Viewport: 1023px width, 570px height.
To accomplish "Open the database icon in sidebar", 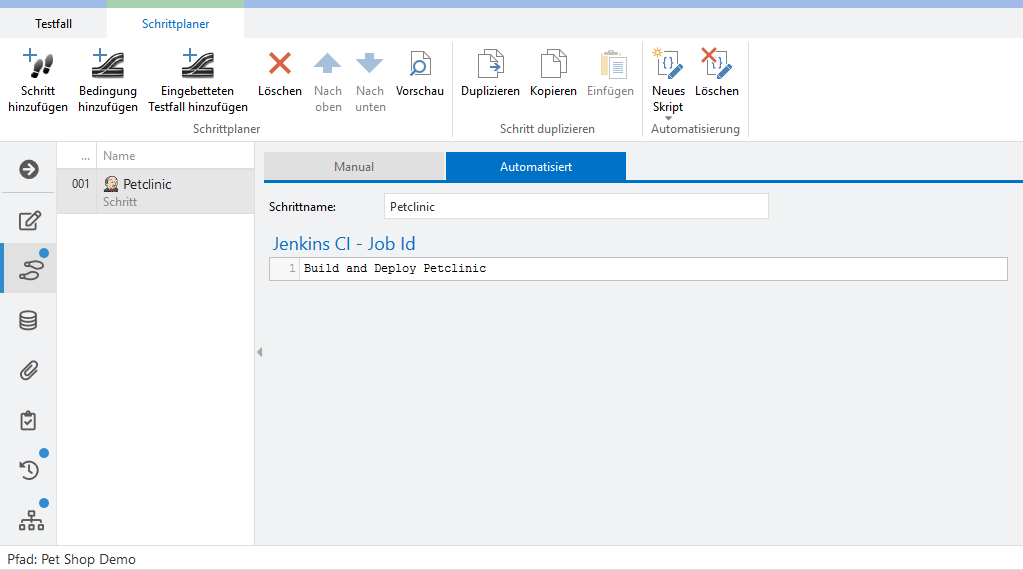I will coord(29,320).
